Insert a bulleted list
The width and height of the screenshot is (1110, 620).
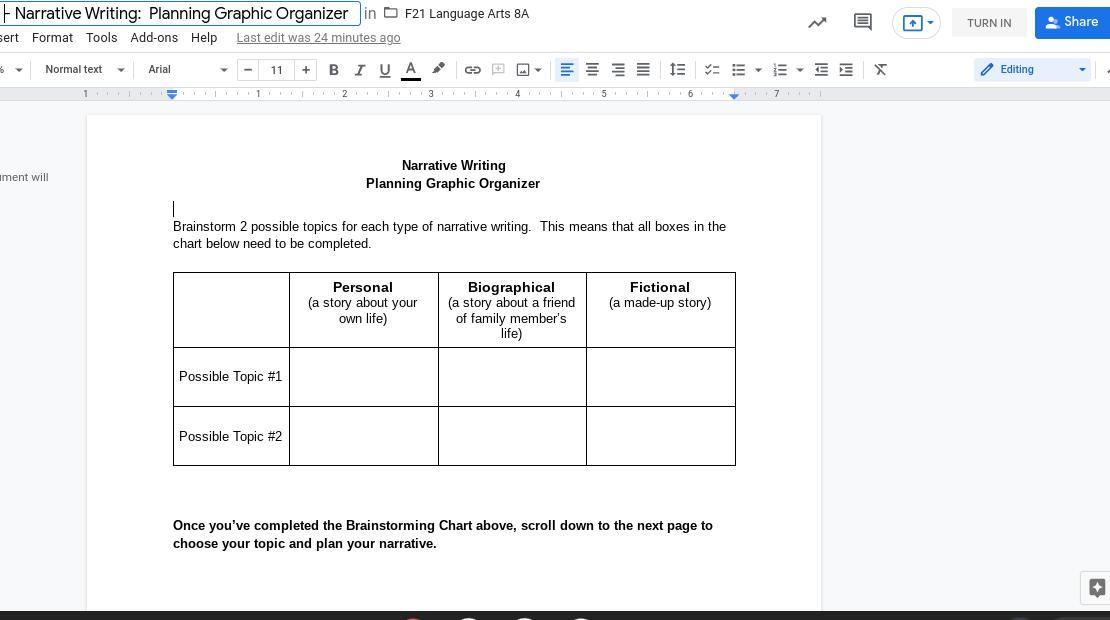738,69
